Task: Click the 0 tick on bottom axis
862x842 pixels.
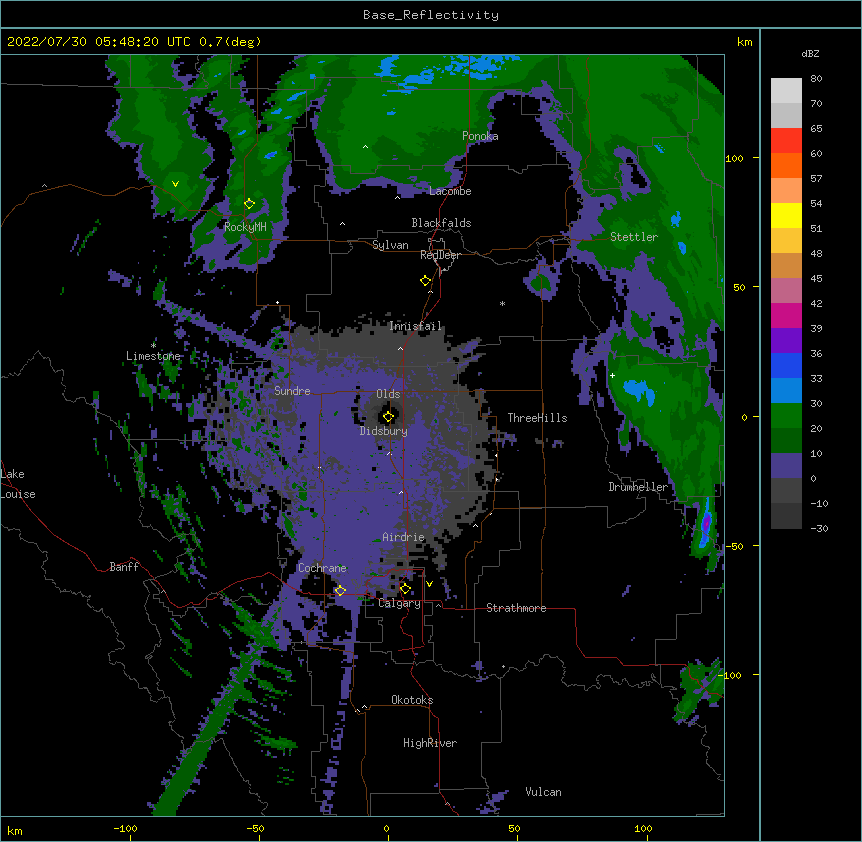Action: click(x=386, y=828)
